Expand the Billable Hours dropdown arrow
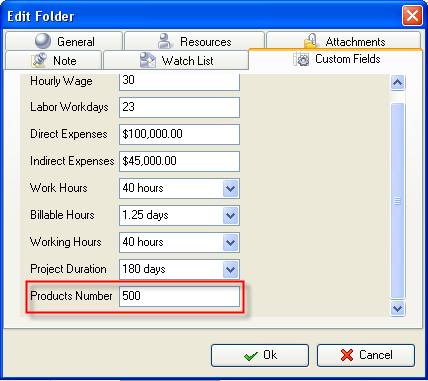 coord(230,215)
